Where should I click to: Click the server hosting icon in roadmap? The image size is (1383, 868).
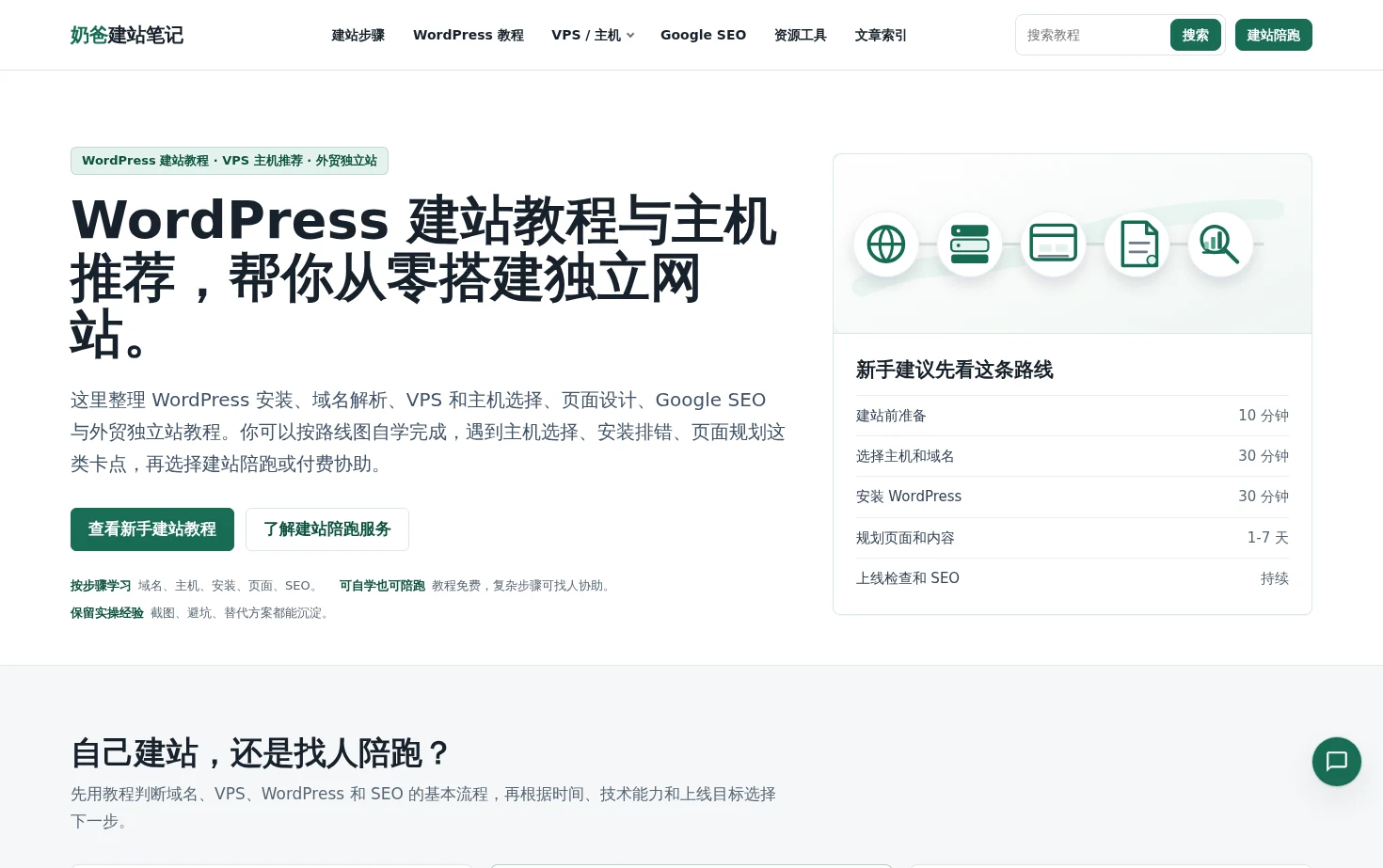click(x=970, y=245)
